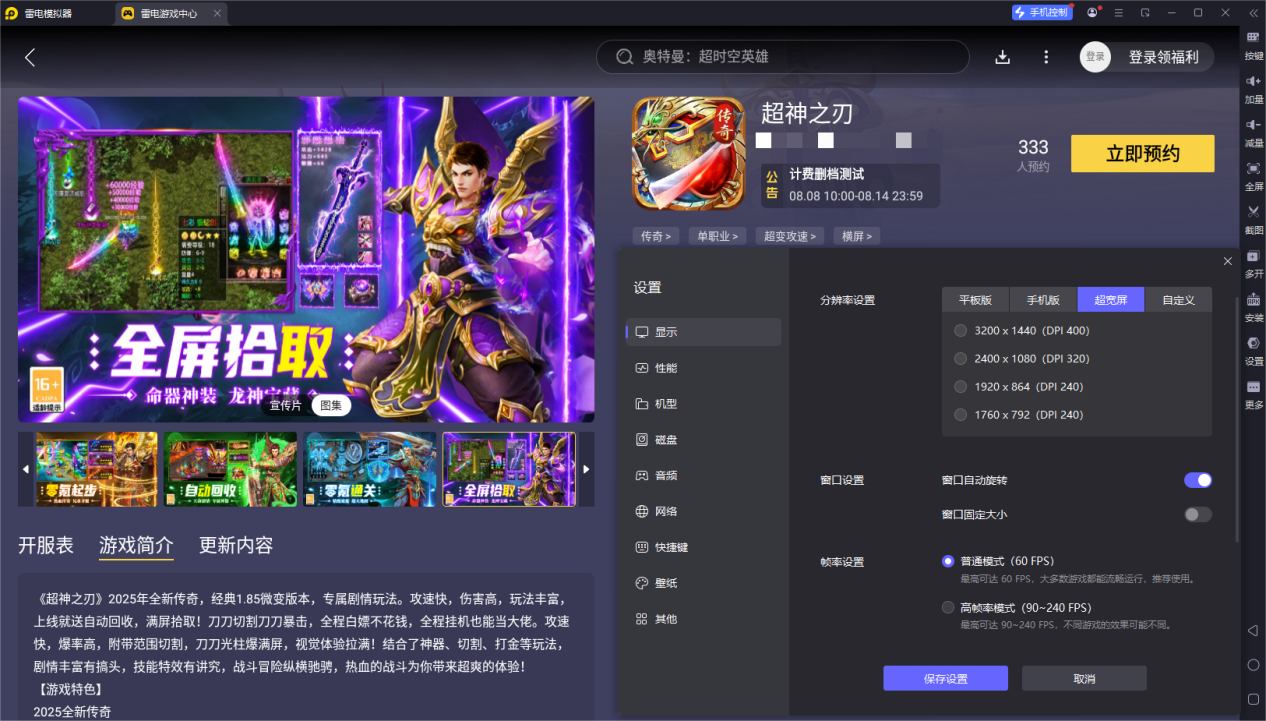
Task: Open the 网络 settings section
Action: [703, 511]
